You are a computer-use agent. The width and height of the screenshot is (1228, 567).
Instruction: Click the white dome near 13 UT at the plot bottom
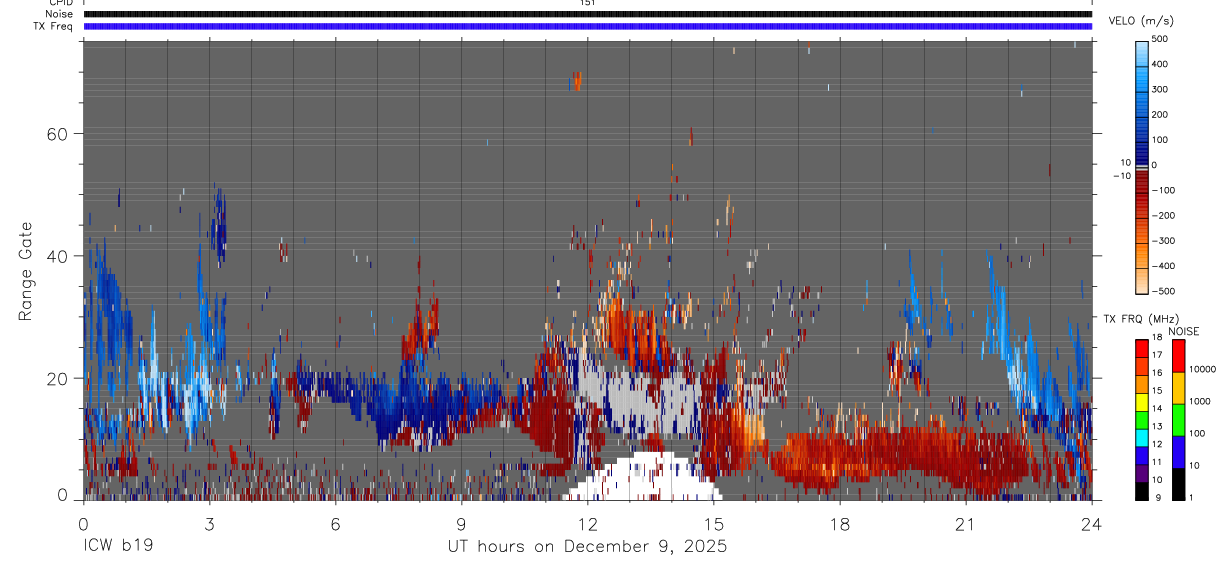640,478
